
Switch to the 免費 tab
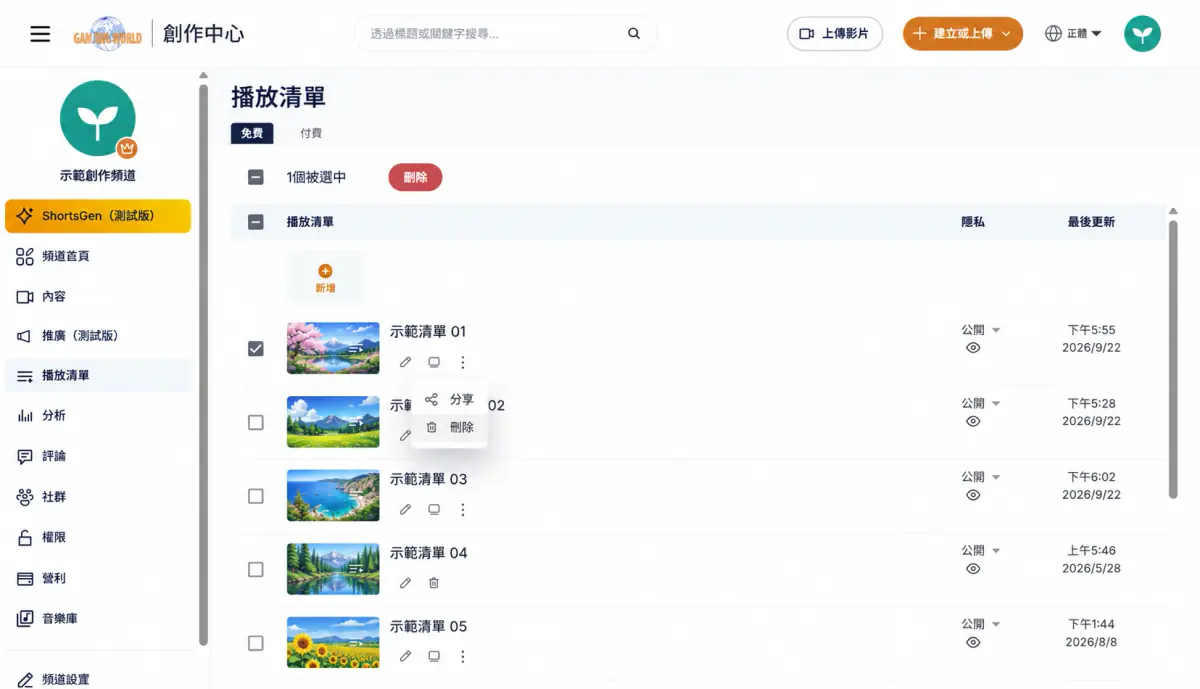click(252, 133)
